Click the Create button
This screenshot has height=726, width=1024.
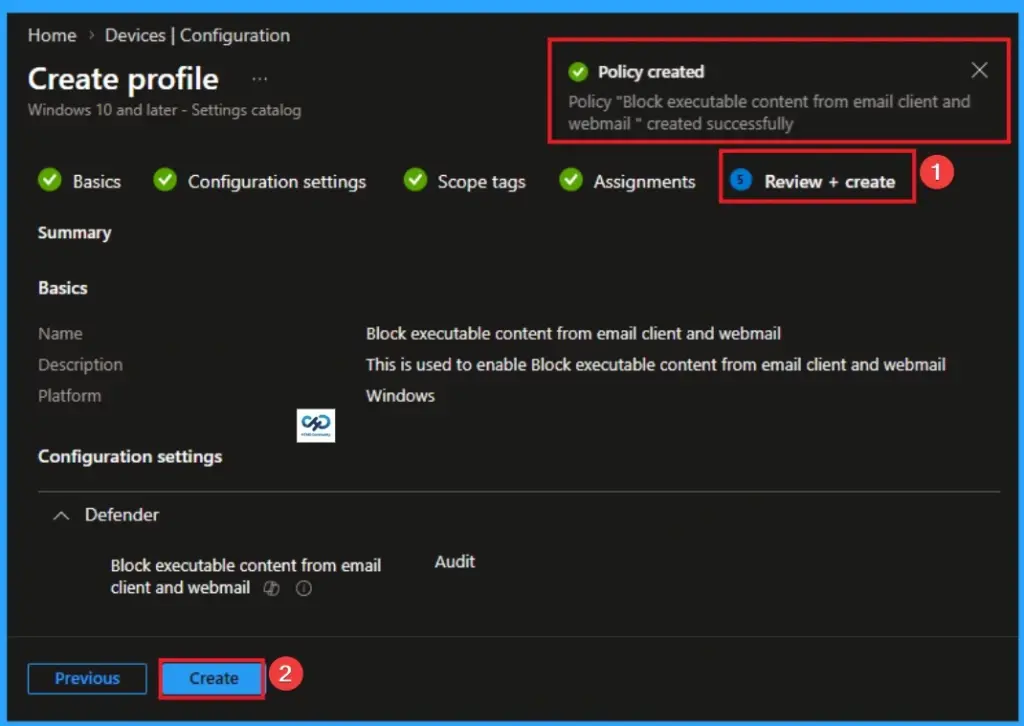pos(211,678)
